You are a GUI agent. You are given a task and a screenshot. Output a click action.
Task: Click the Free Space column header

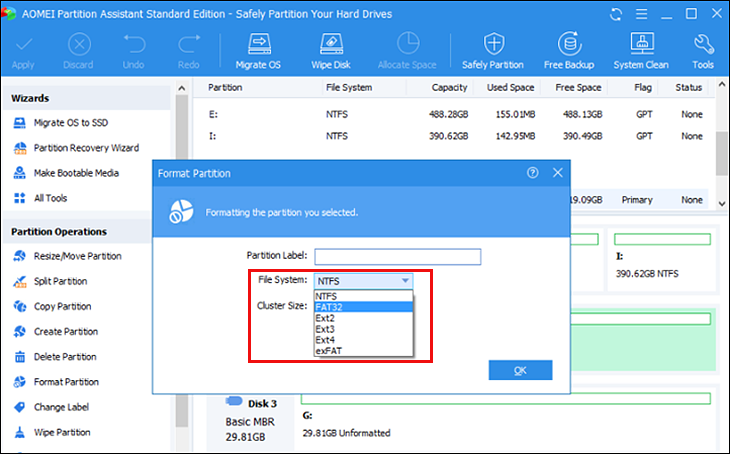point(578,88)
